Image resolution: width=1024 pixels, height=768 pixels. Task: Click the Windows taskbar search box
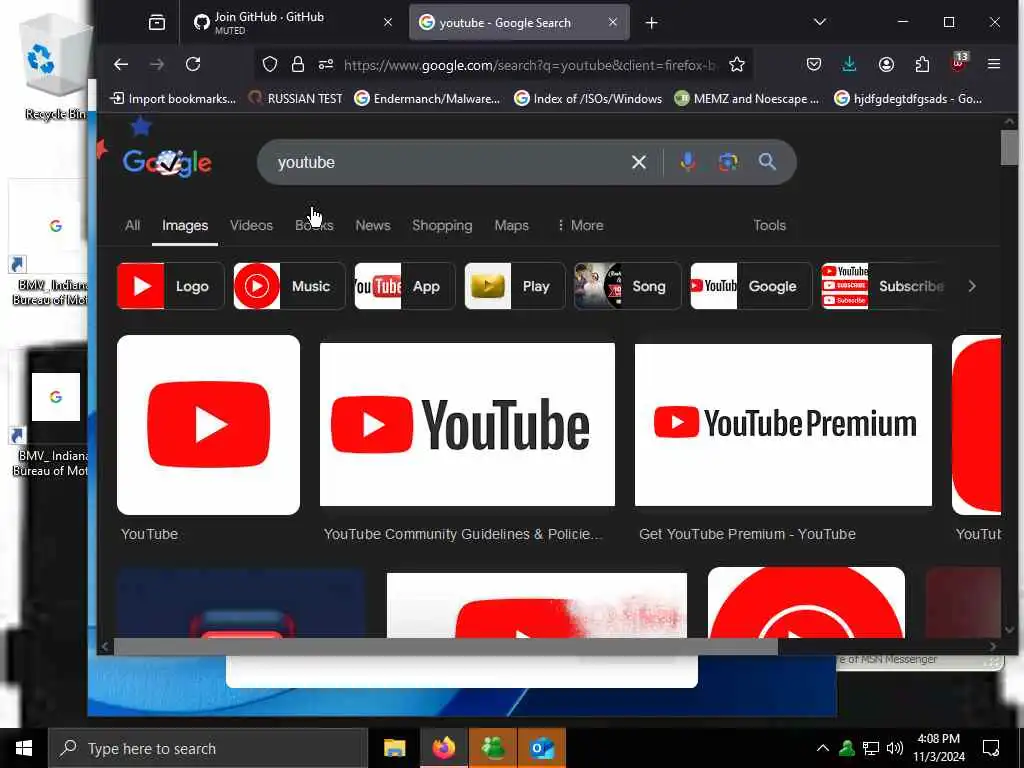[x=208, y=748]
